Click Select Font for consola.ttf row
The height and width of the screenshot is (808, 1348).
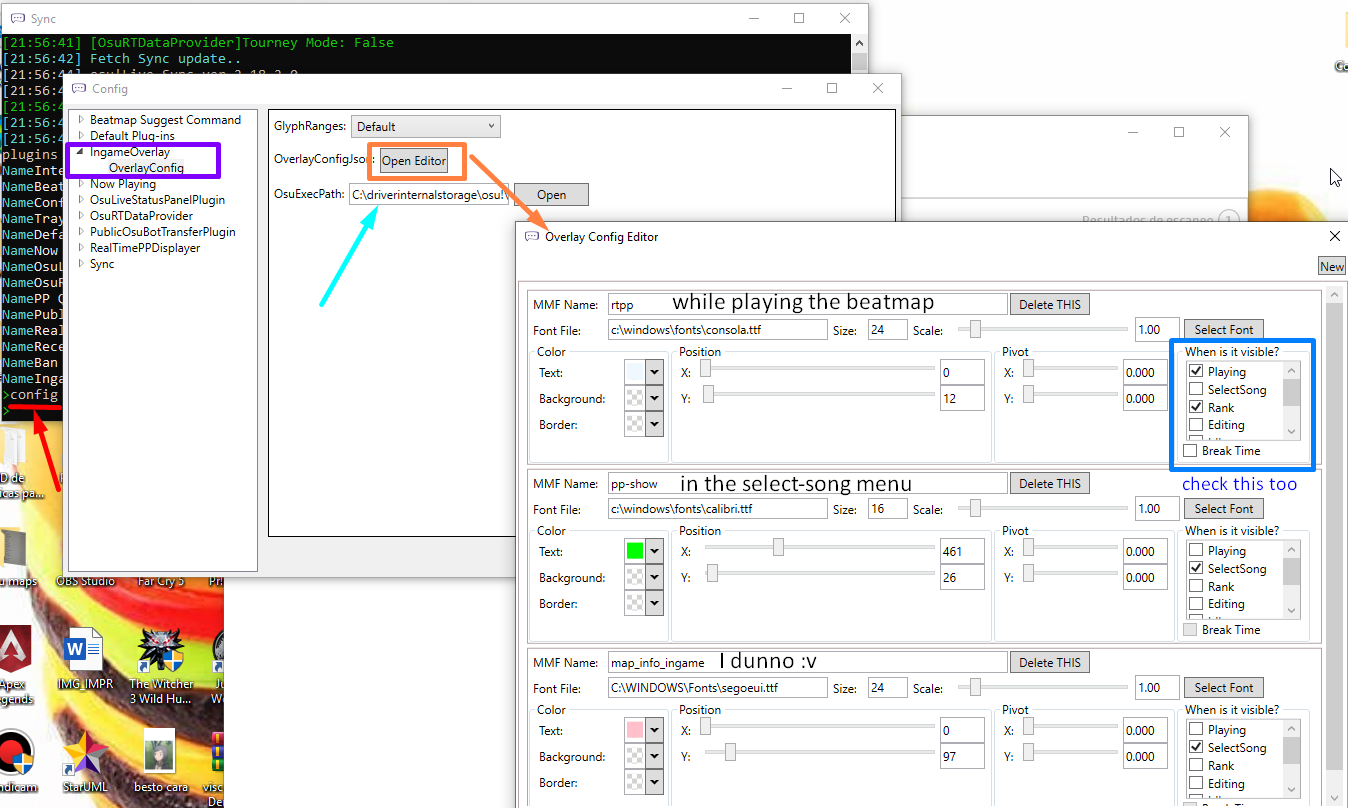click(x=1223, y=329)
